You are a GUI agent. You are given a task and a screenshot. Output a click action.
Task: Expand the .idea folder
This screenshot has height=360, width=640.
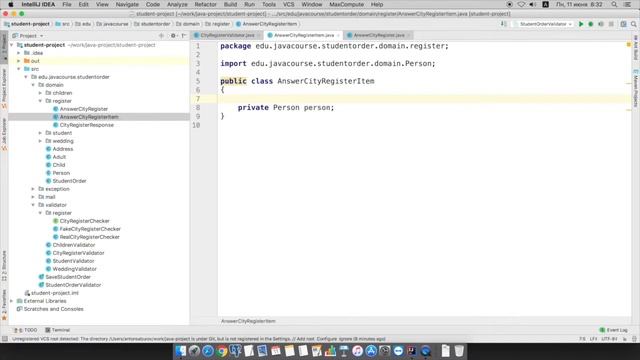click(x=19, y=53)
